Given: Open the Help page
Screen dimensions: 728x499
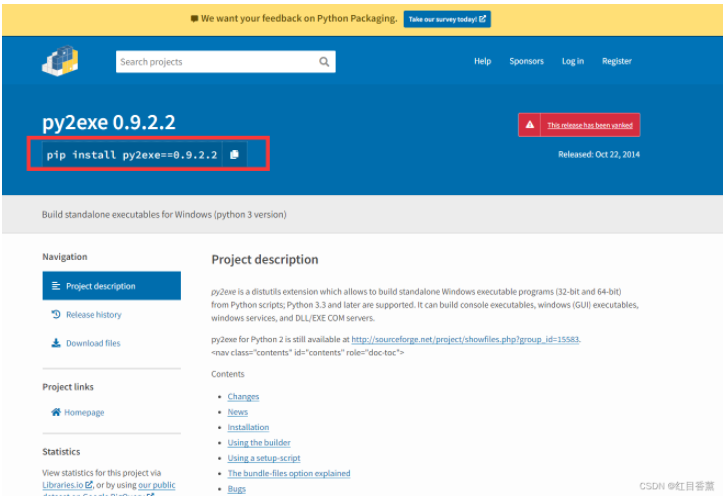Looking at the screenshot, I should (482, 61).
